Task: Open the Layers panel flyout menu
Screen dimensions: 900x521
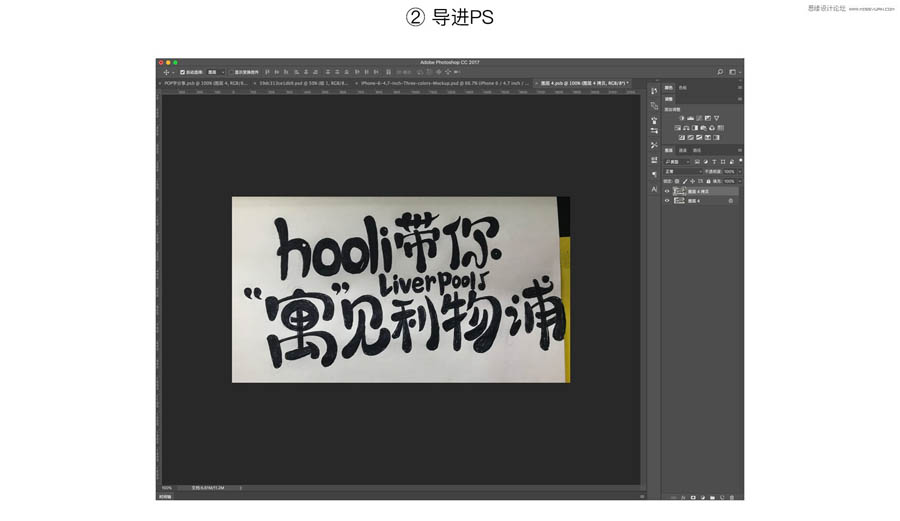Action: 740,150
